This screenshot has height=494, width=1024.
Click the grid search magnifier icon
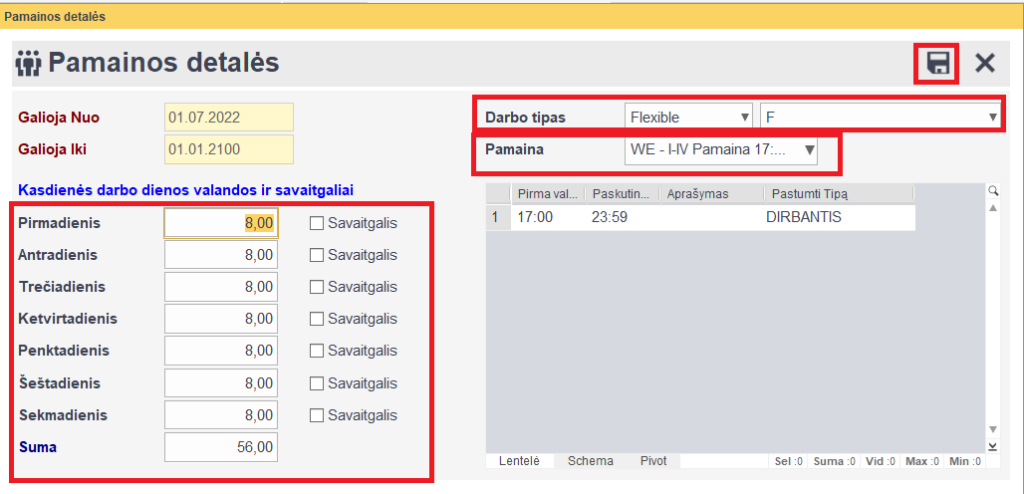(x=992, y=191)
